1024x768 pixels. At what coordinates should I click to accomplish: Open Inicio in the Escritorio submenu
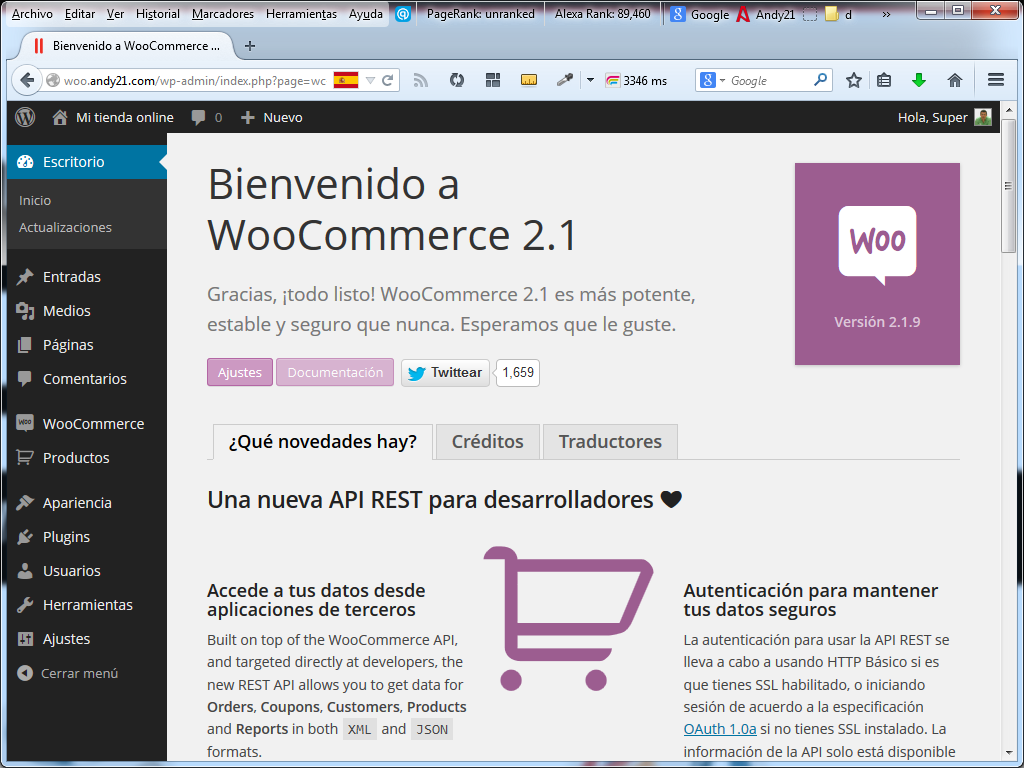click(x=35, y=200)
